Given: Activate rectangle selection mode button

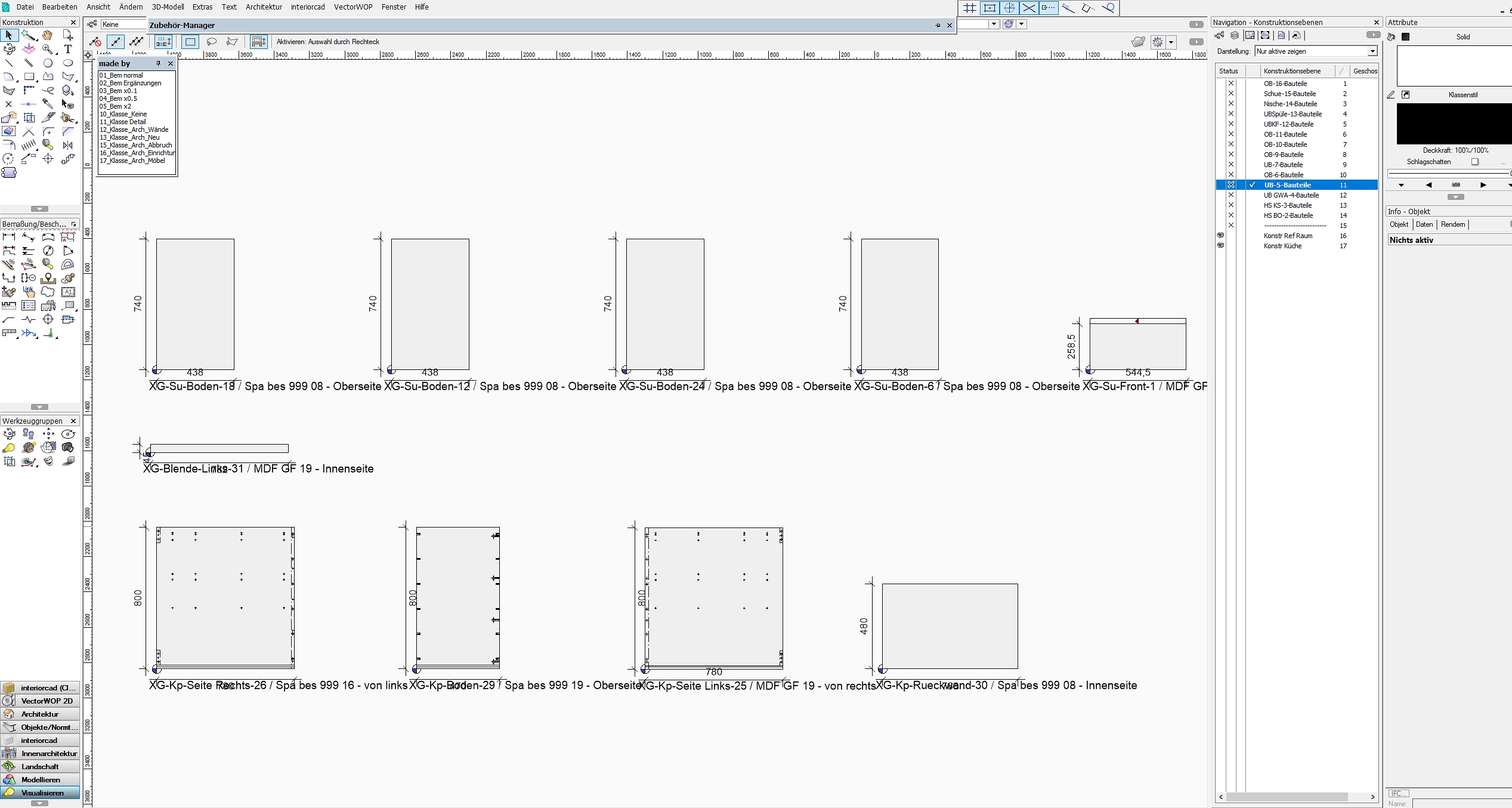Looking at the screenshot, I should pyautogui.click(x=190, y=42).
